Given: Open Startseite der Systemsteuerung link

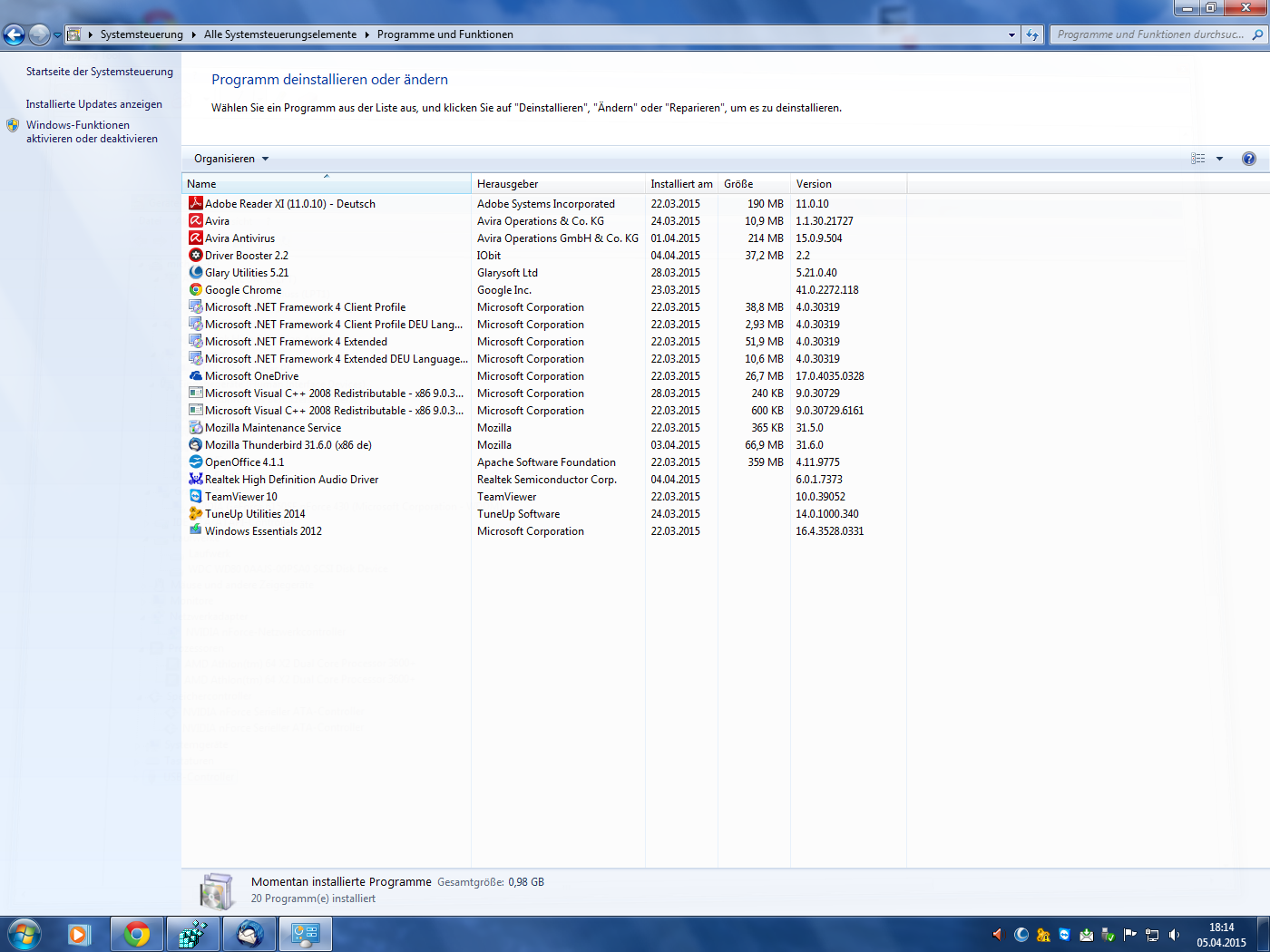Looking at the screenshot, I should [100, 72].
